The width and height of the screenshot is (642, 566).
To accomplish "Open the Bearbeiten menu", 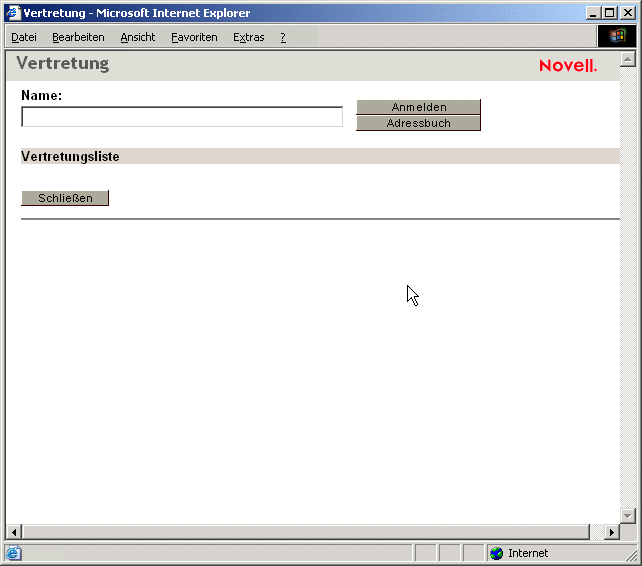I will [78, 37].
